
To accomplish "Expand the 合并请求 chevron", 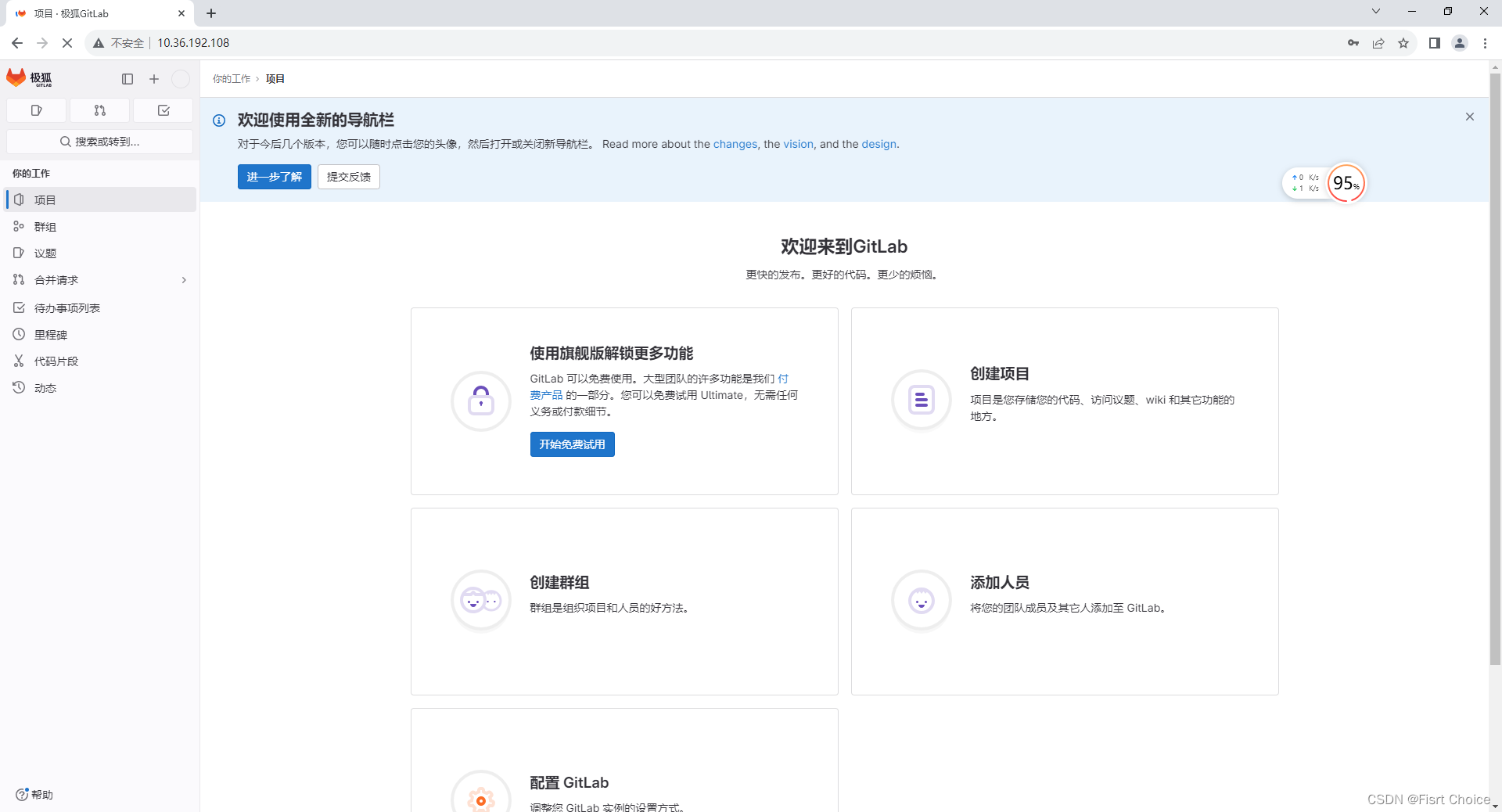I will point(184,279).
